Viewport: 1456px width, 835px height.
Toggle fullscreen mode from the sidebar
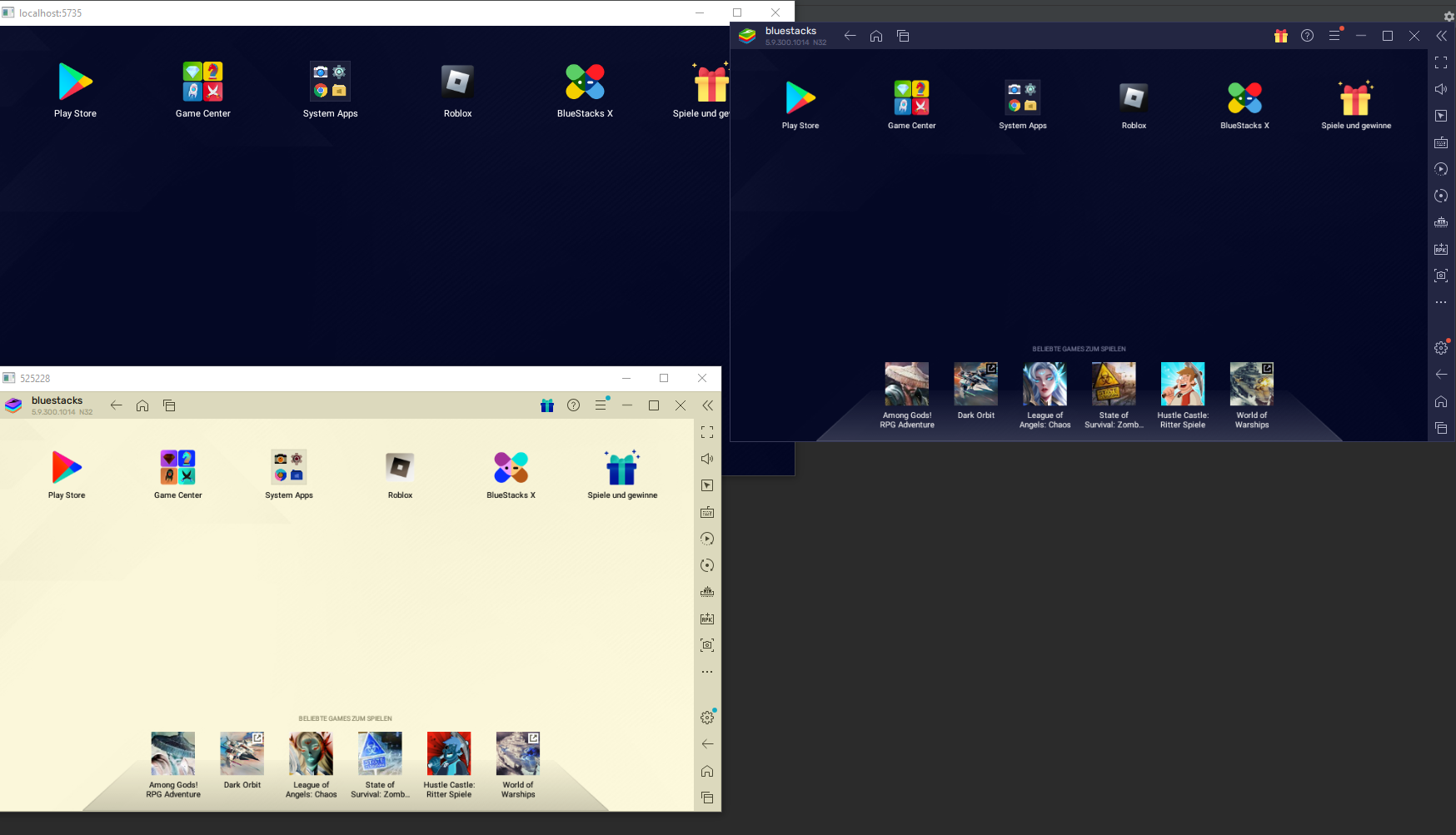[1441, 62]
